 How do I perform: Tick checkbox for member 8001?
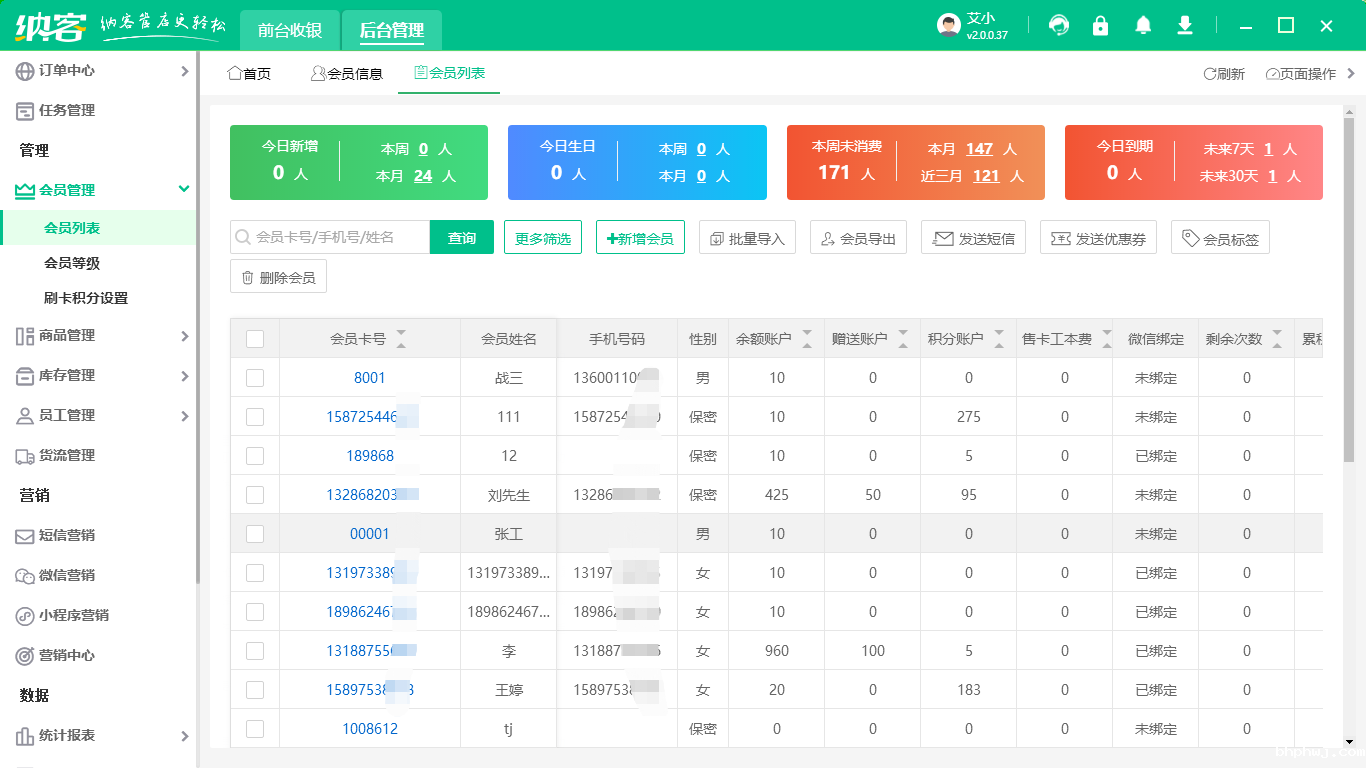point(255,378)
